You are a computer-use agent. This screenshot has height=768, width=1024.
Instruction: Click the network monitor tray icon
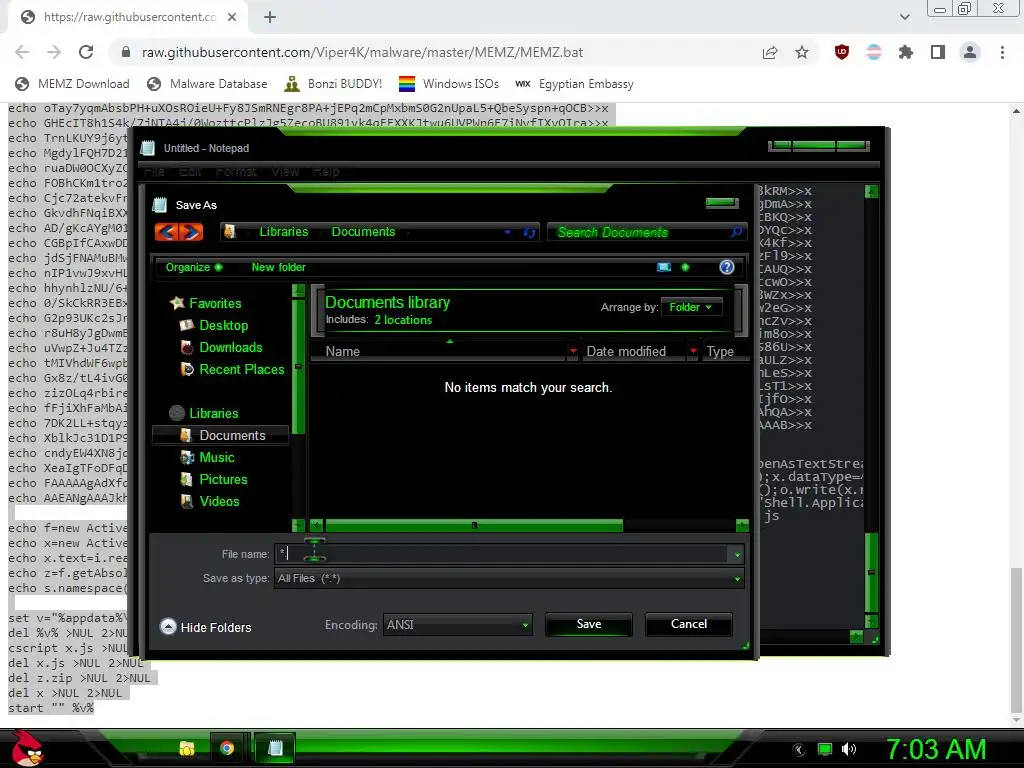tap(825, 749)
